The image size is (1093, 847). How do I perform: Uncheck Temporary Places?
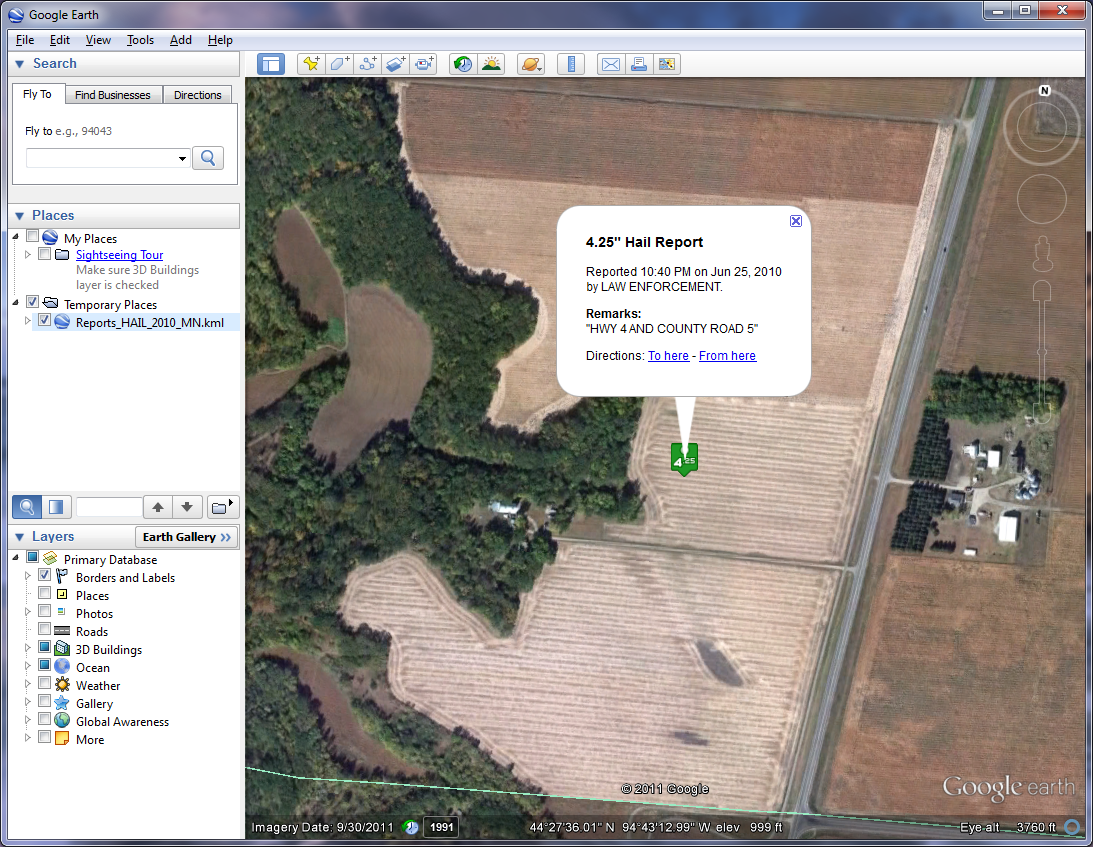(x=32, y=303)
